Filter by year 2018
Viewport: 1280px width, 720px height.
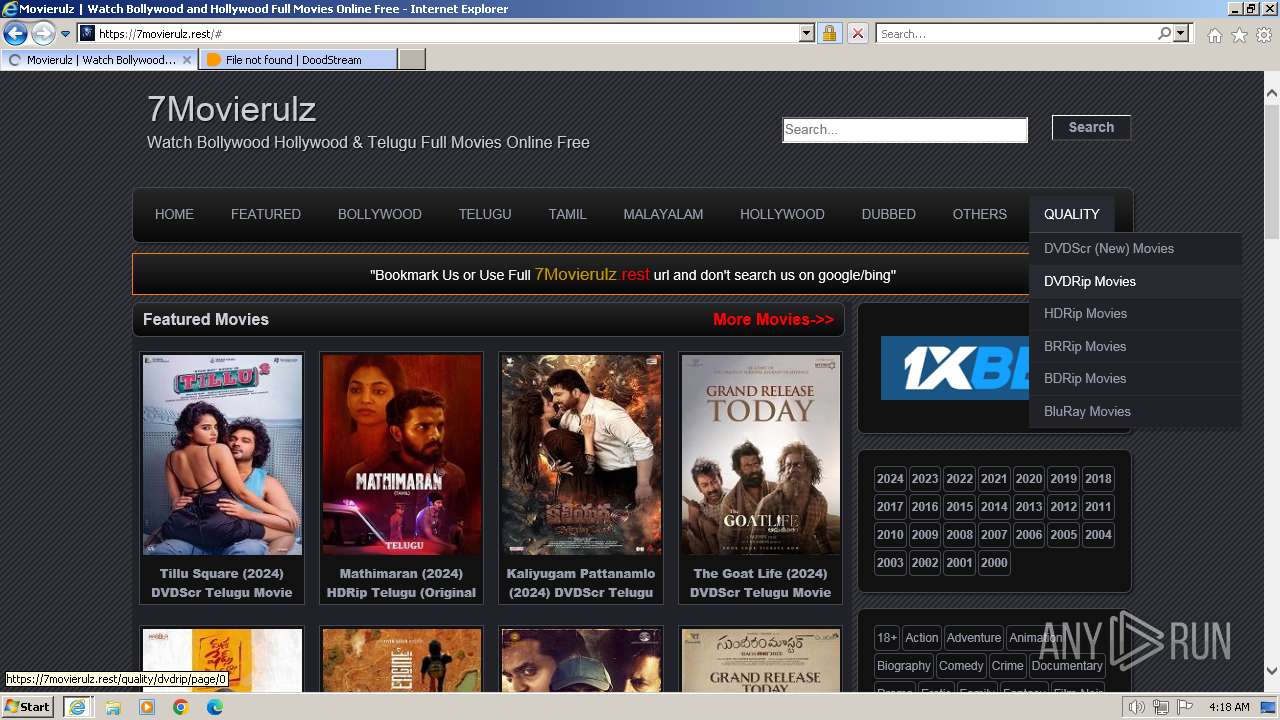click(1098, 479)
